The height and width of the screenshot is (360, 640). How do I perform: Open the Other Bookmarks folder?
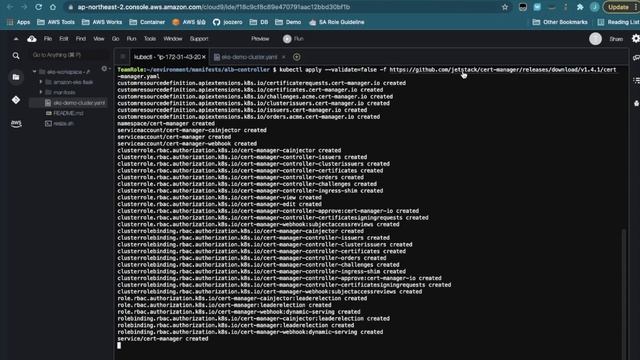point(560,22)
